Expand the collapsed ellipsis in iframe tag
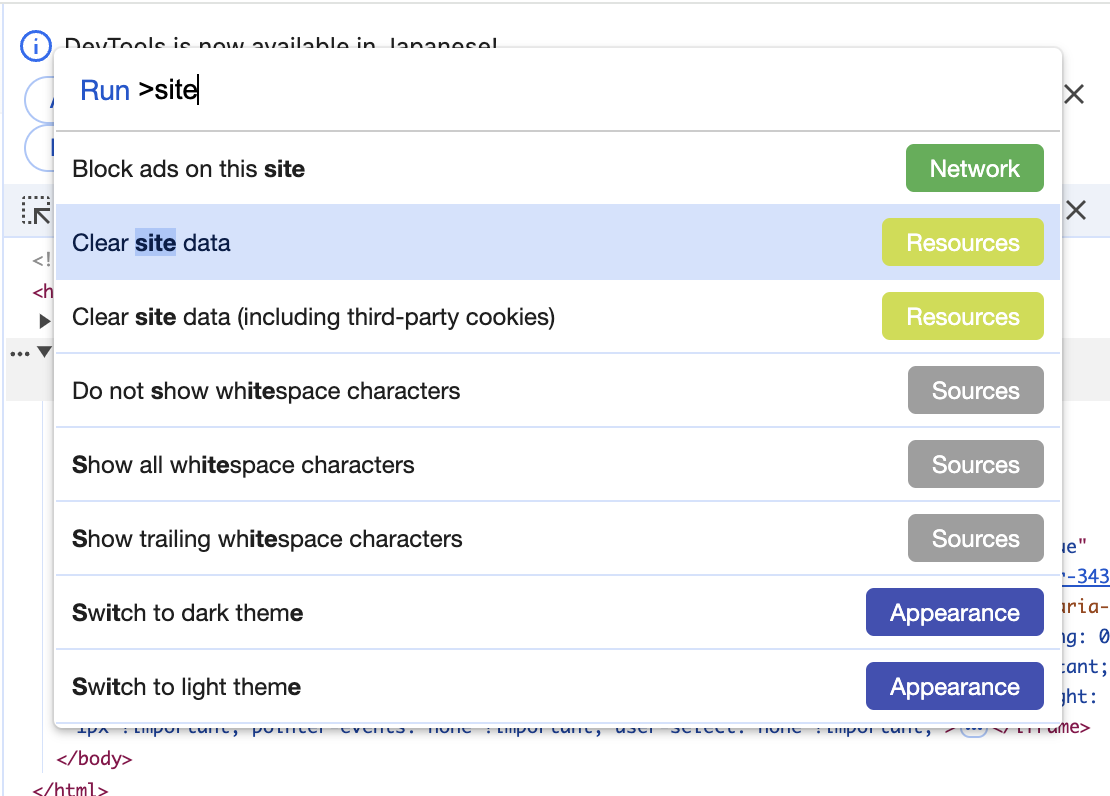 click(973, 729)
